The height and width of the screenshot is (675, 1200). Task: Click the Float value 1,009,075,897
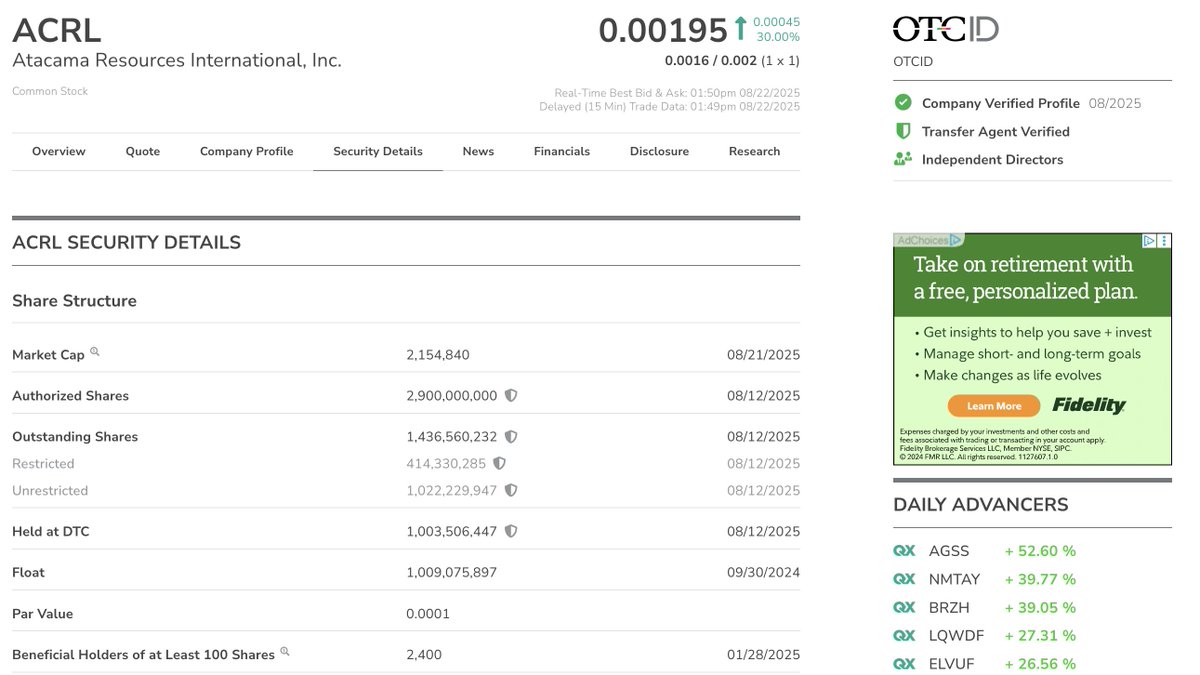point(452,573)
